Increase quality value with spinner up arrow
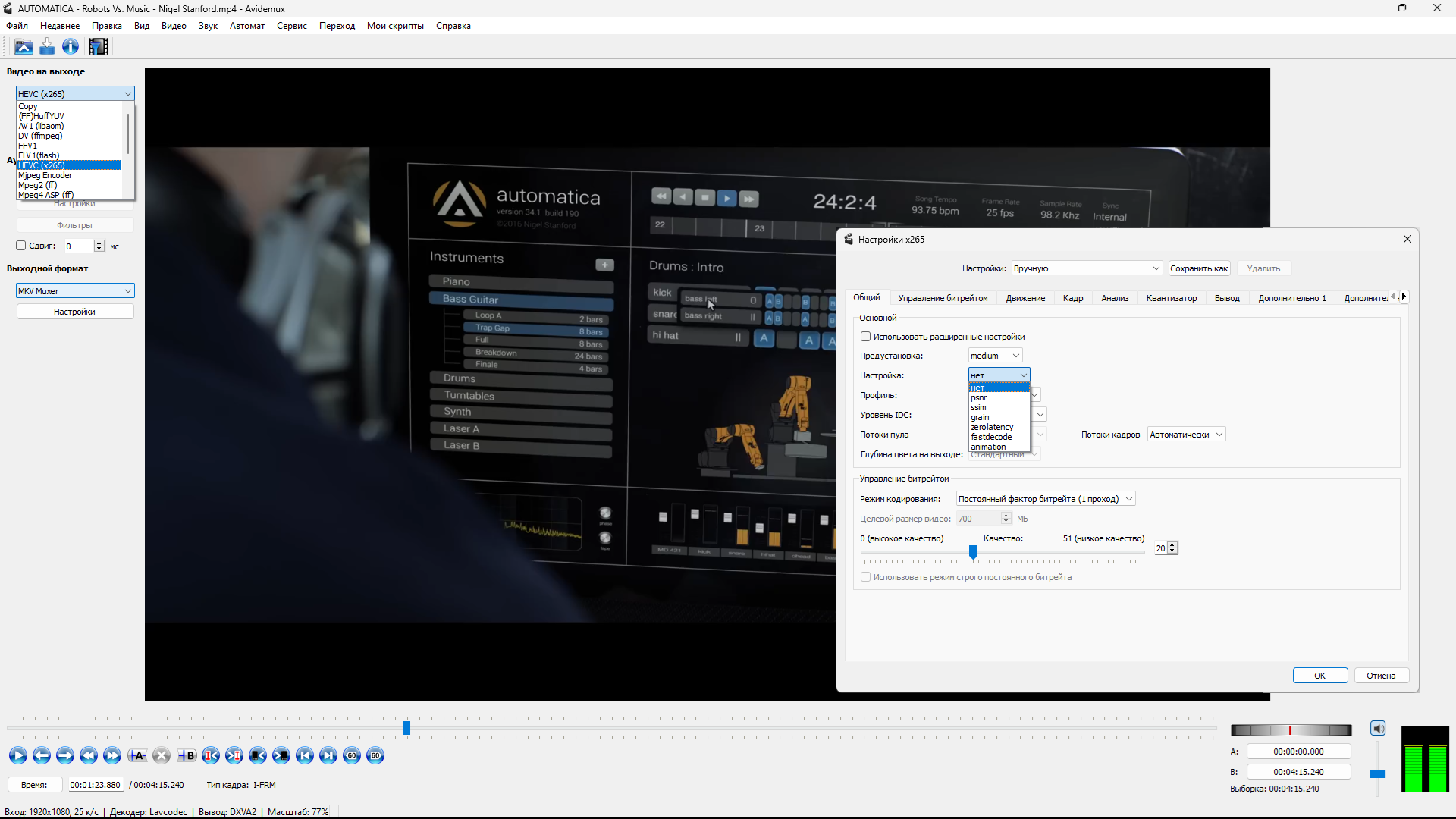 [1172, 545]
